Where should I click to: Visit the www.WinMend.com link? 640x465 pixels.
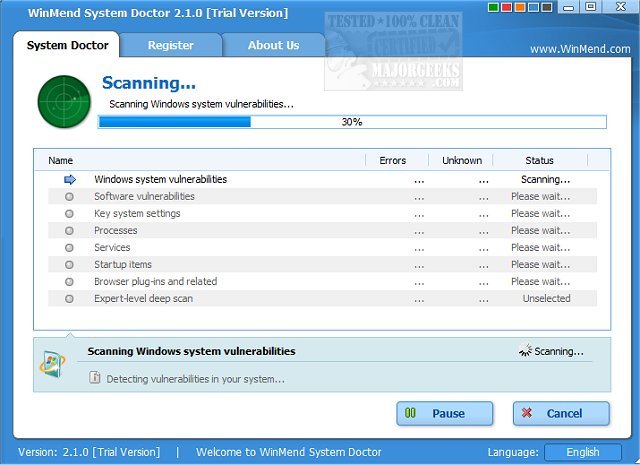(580, 49)
